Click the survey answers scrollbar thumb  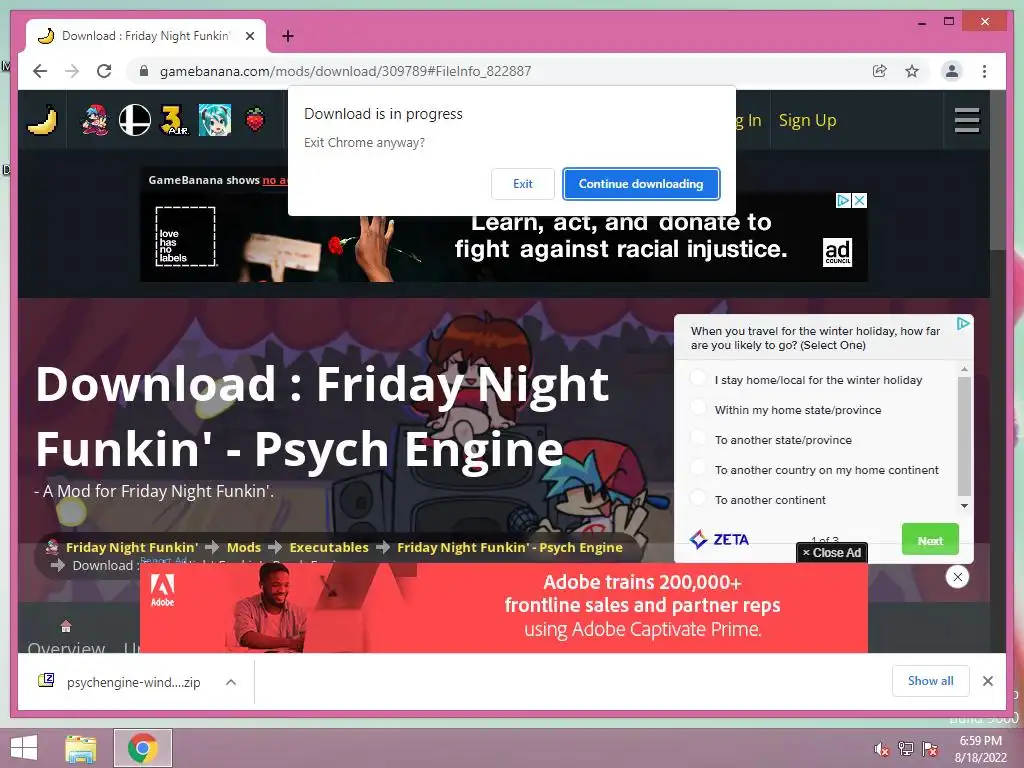point(964,436)
